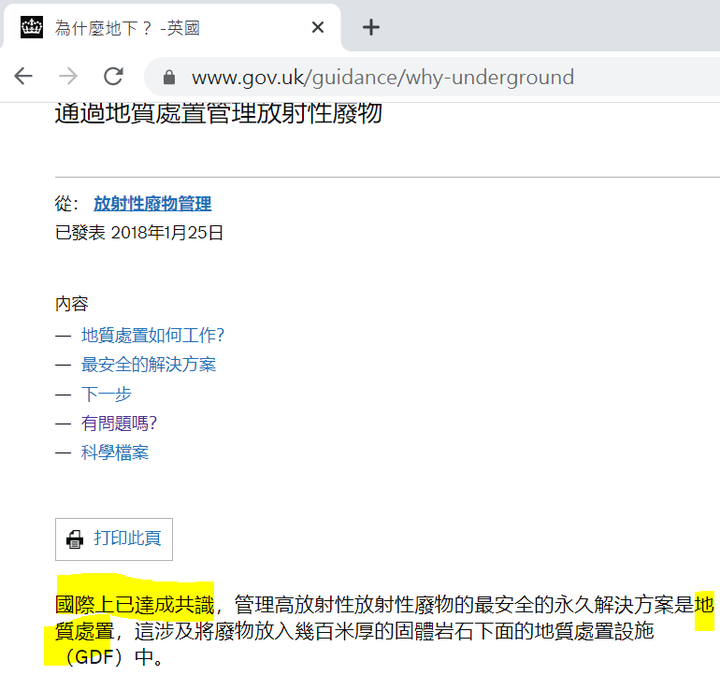Click the browser forward arrow
The image size is (720, 675).
(68, 76)
